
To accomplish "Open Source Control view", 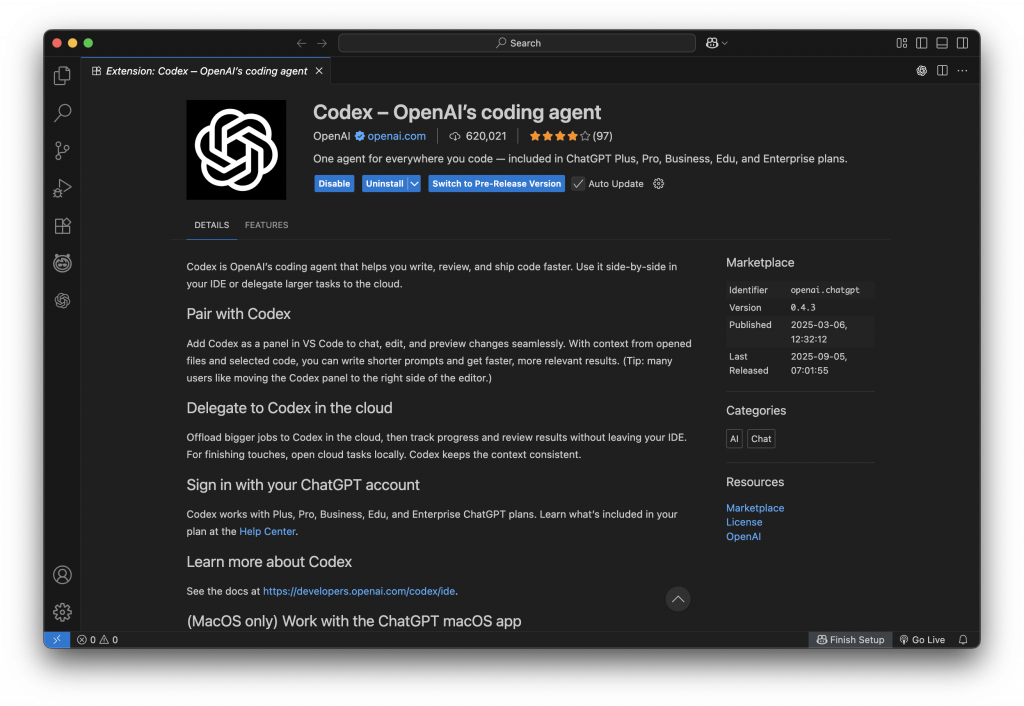I will click(63, 151).
